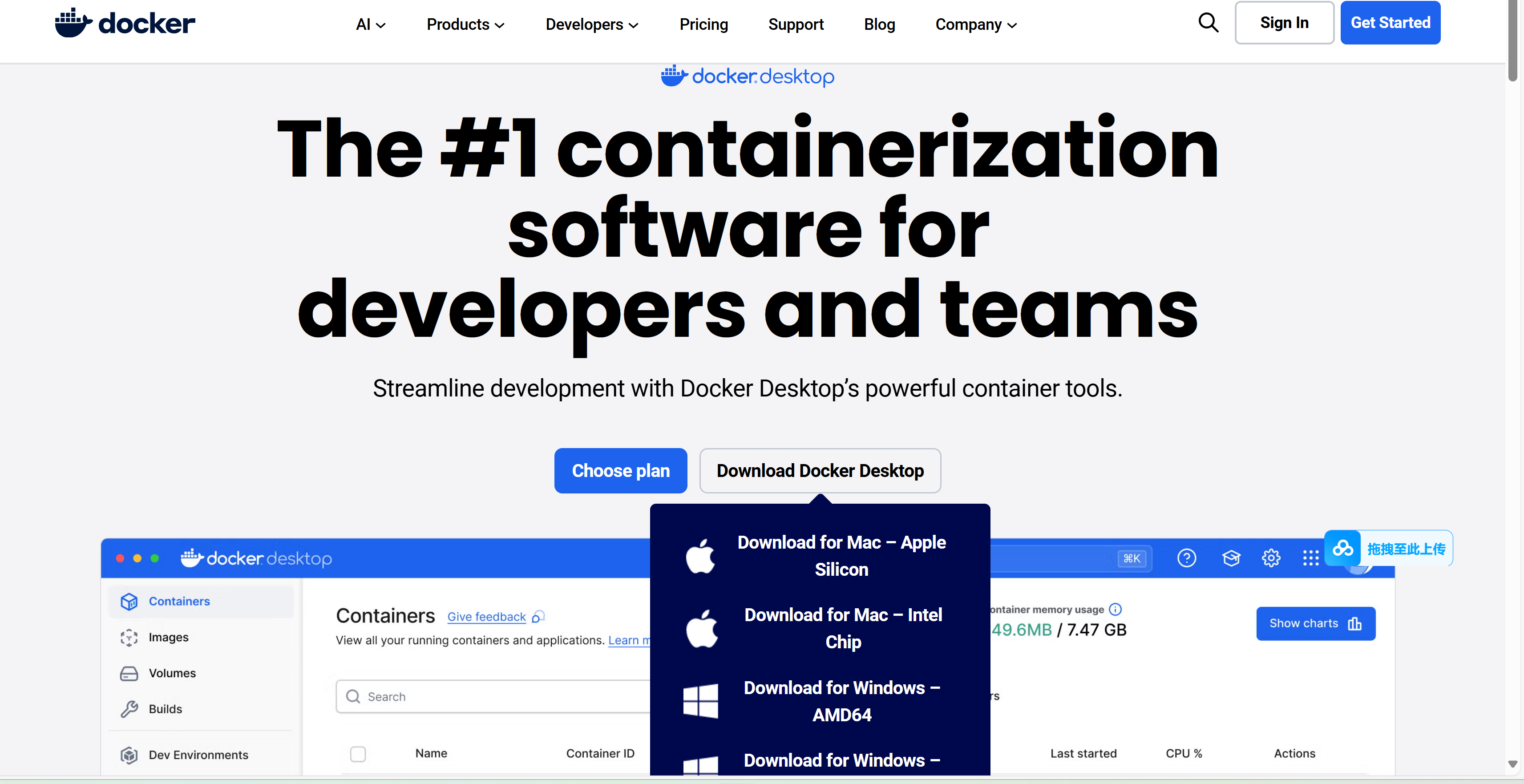This screenshot has height=784, width=1524.
Task: Click the docker desktop logo in app titlebar
Action: pos(256,558)
